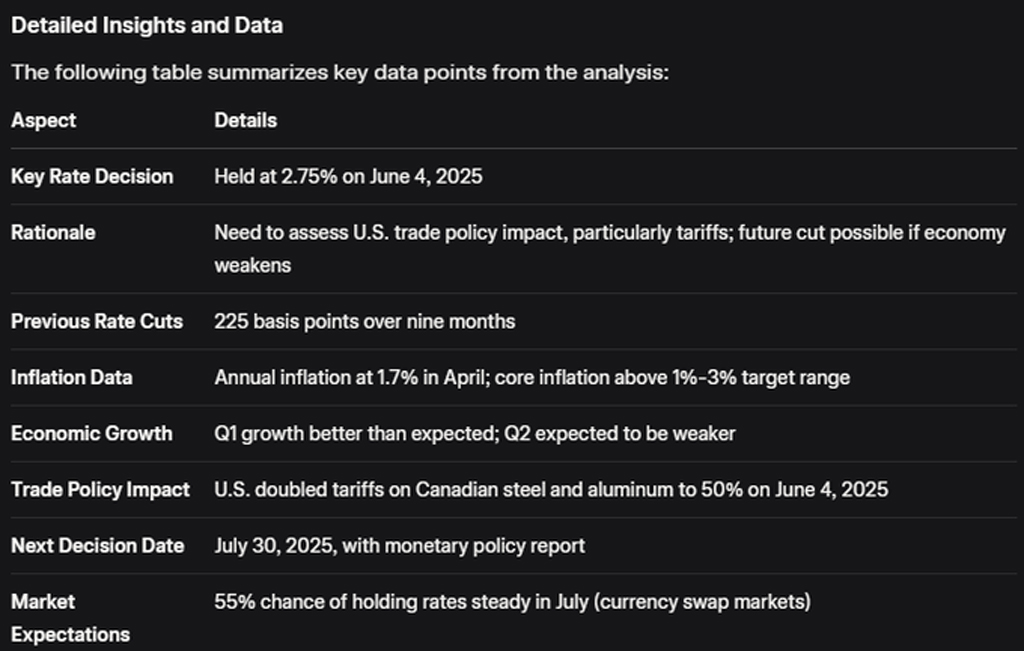
Task: Click the "Economic Growth" row label
Action: click(91, 433)
